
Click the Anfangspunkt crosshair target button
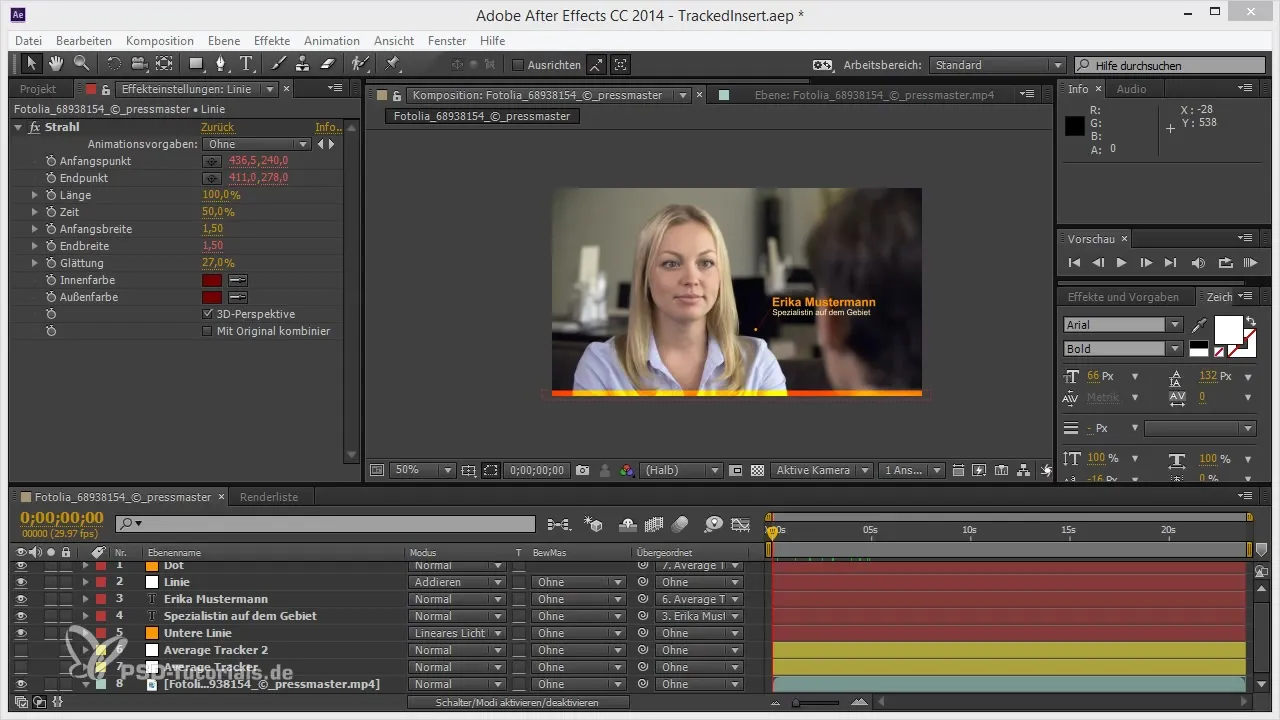pos(212,161)
